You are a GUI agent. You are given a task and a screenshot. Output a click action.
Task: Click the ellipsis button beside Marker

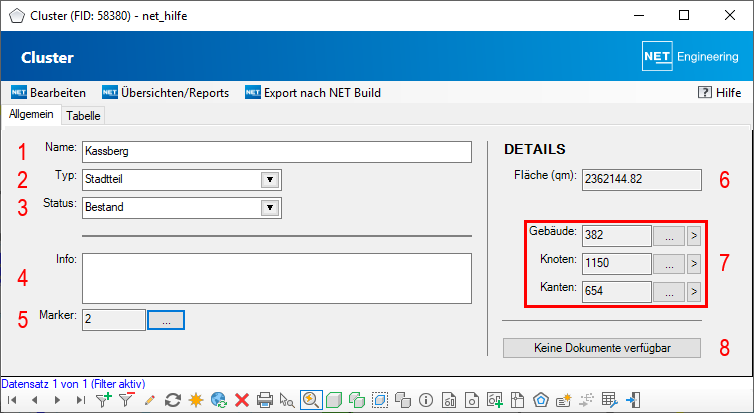pos(166,320)
